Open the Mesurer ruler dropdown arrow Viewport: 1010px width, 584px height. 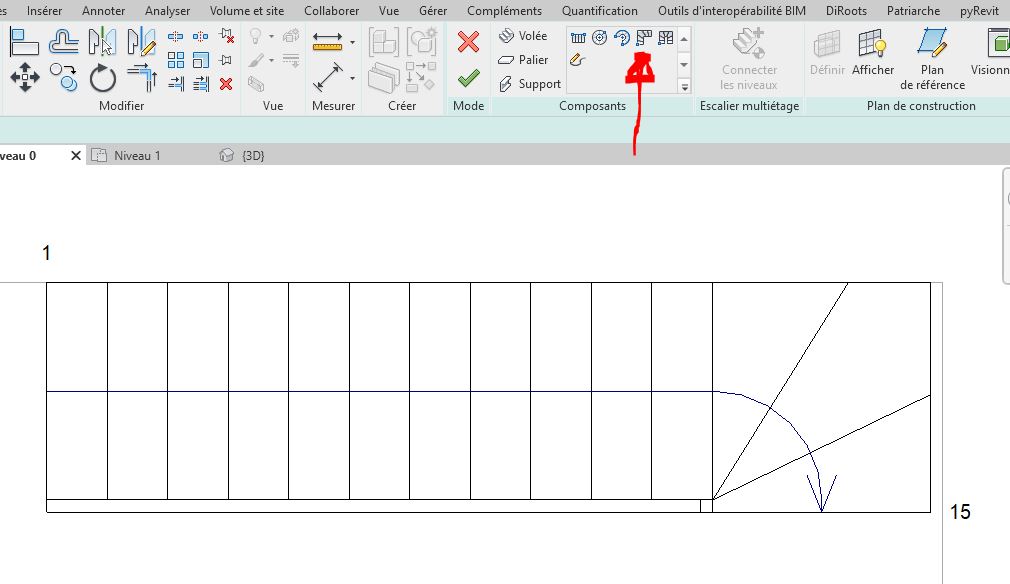(x=352, y=42)
